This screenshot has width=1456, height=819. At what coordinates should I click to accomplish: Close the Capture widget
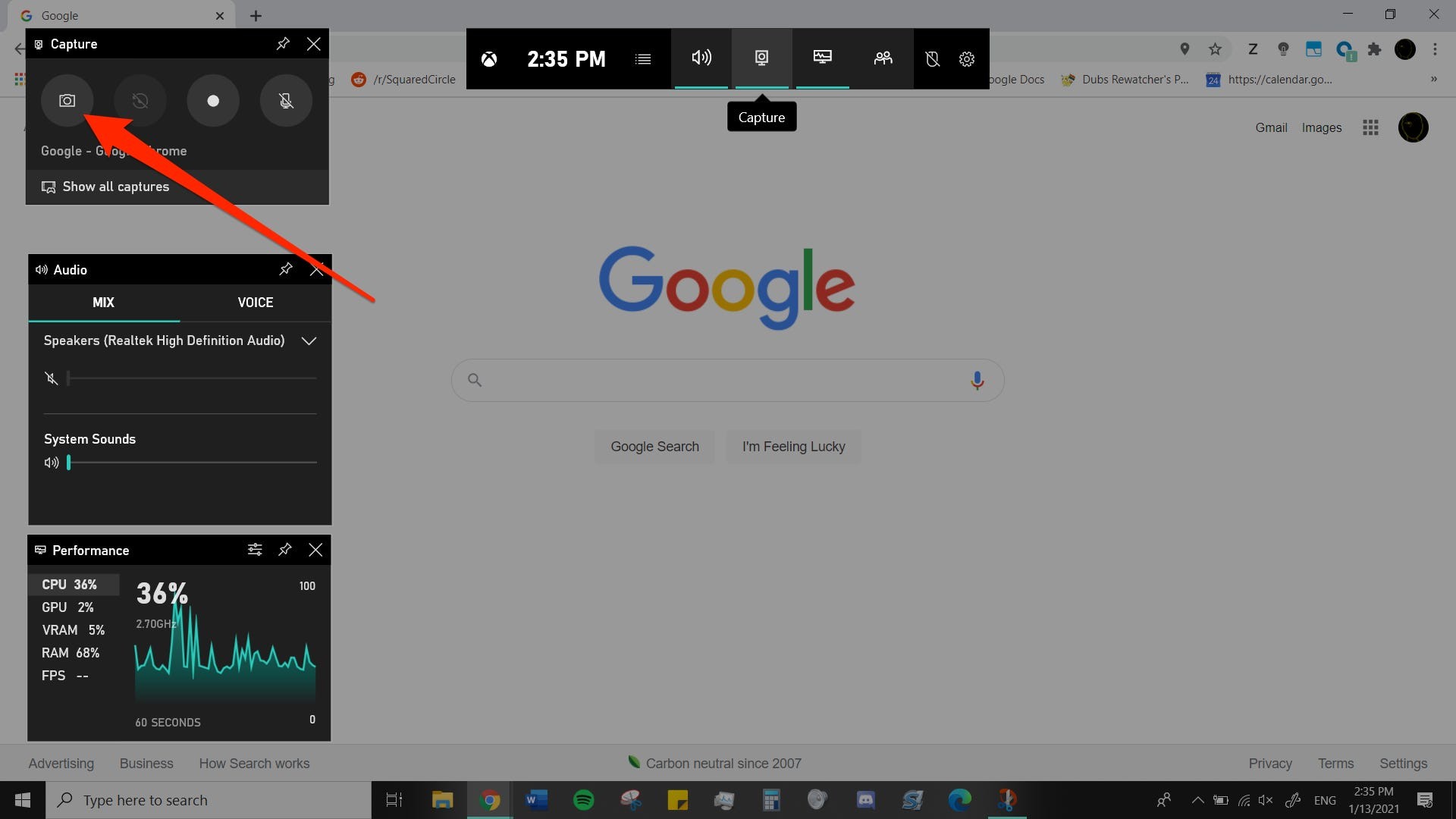pyautogui.click(x=313, y=44)
